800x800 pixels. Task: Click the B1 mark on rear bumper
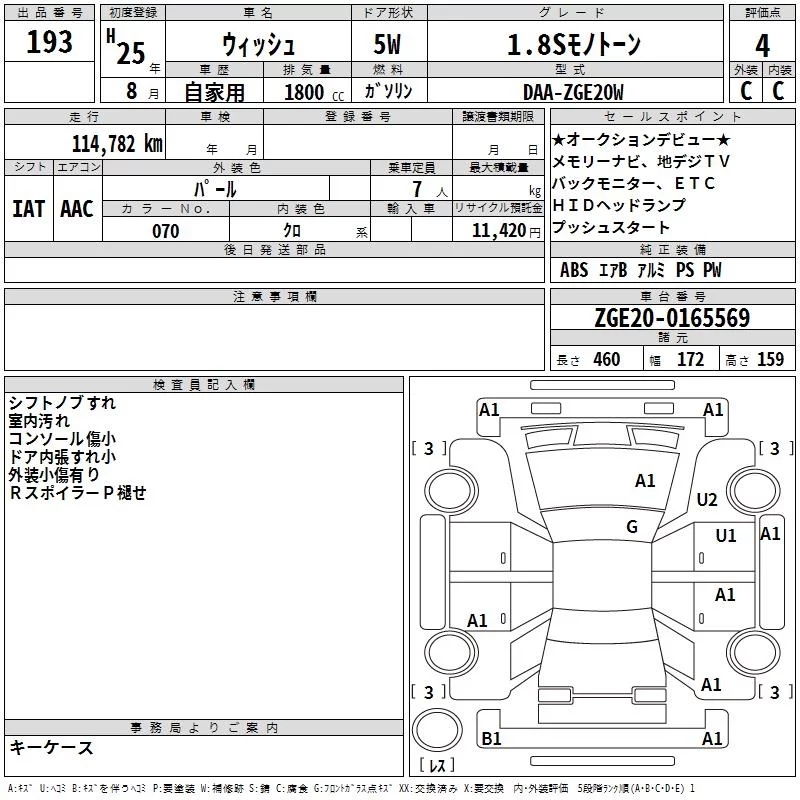click(491, 738)
